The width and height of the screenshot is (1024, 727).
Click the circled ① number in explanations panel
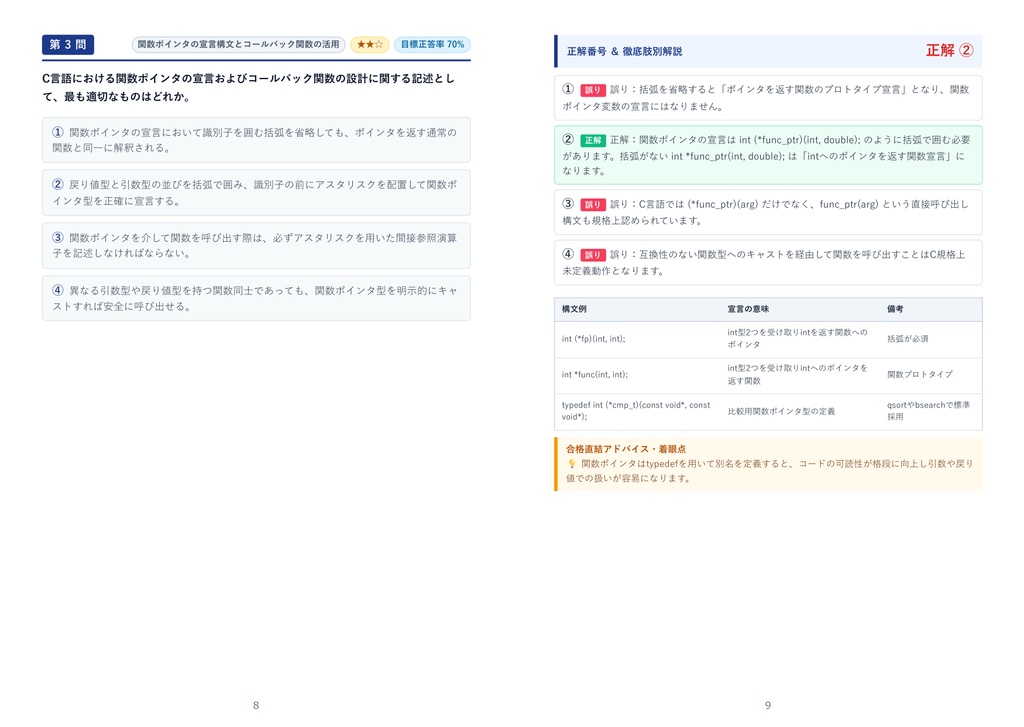coord(568,89)
